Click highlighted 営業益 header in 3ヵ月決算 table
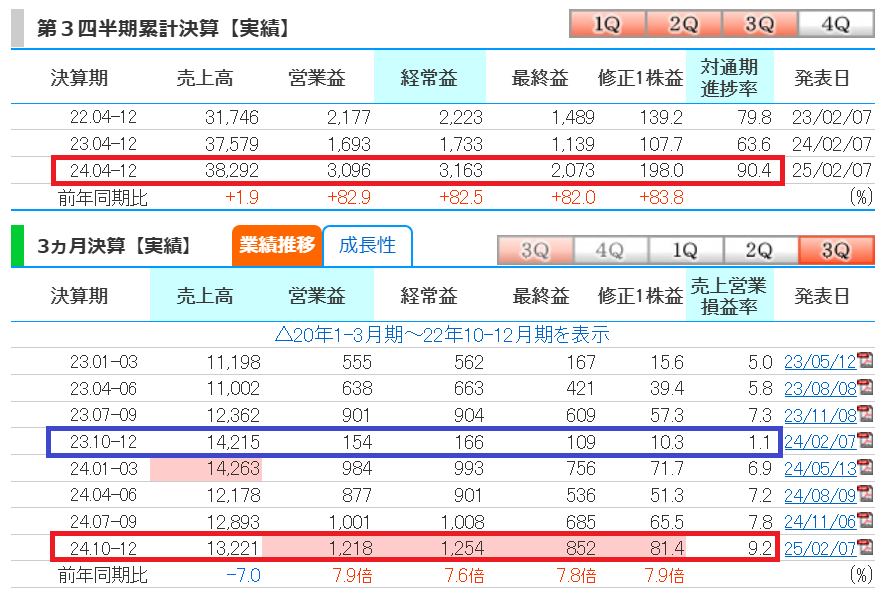Image resolution: width=885 pixels, height=589 pixels. [317, 295]
